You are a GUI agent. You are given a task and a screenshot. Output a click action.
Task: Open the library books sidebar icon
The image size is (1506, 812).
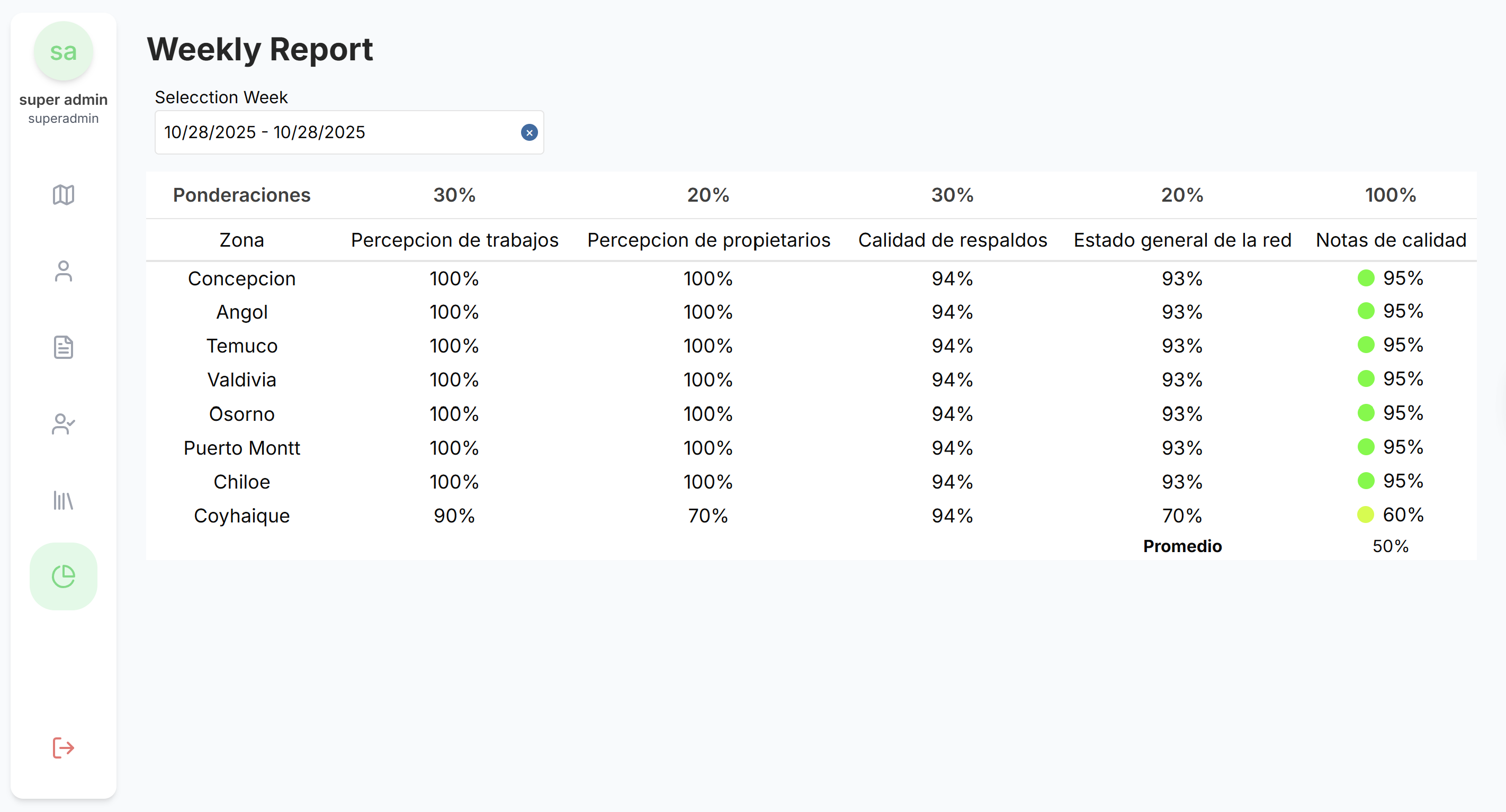pyautogui.click(x=63, y=500)
